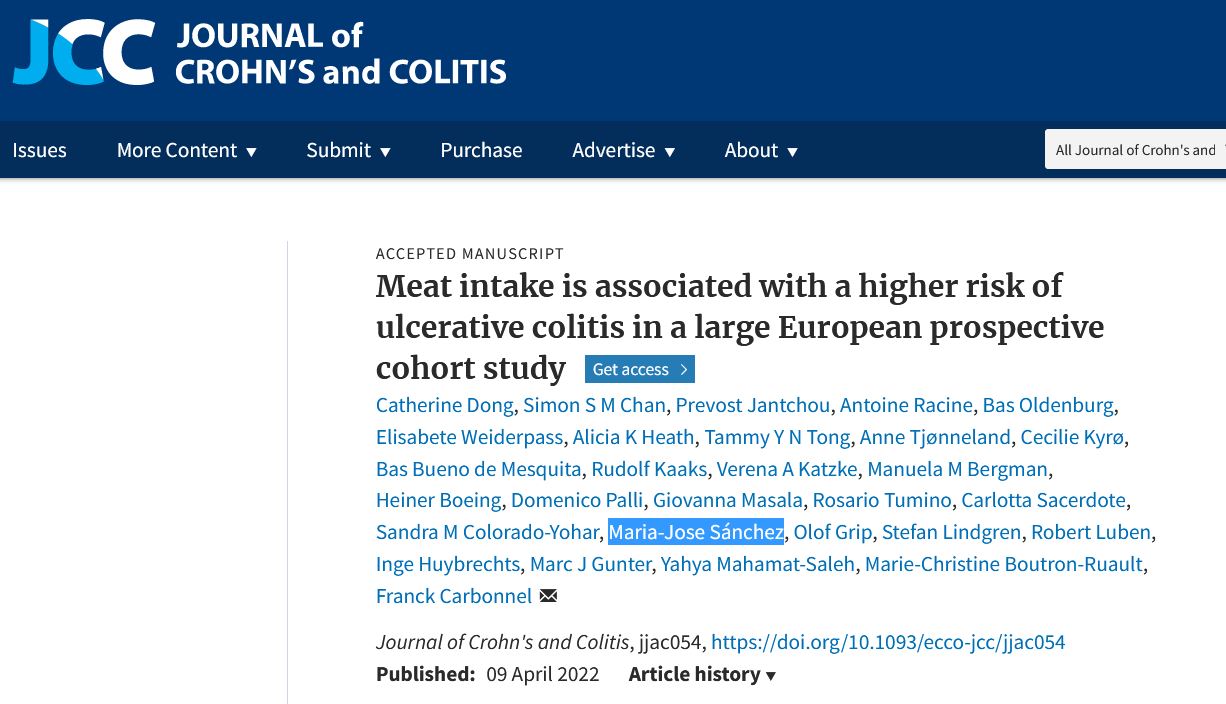Expand the Submit dropdown menu
Image resolution: width=1226 pixels, height=704 pixels.
pos(348,150)
